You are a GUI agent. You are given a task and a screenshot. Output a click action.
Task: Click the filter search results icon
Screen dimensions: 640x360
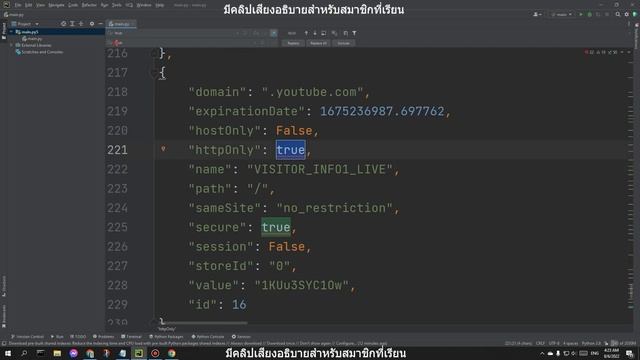pyautogui.click(x=354, y=33)
